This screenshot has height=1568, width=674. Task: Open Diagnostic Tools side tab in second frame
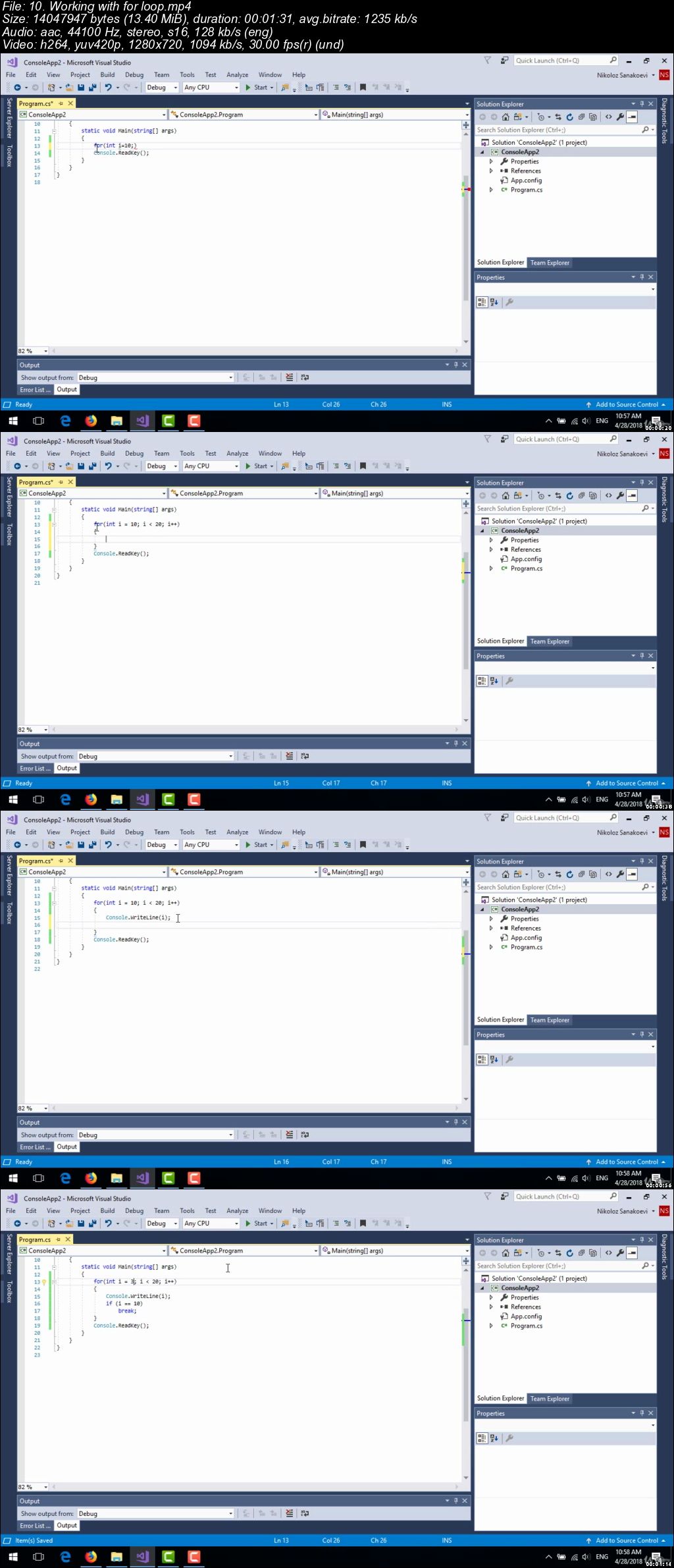pos(664,500)
